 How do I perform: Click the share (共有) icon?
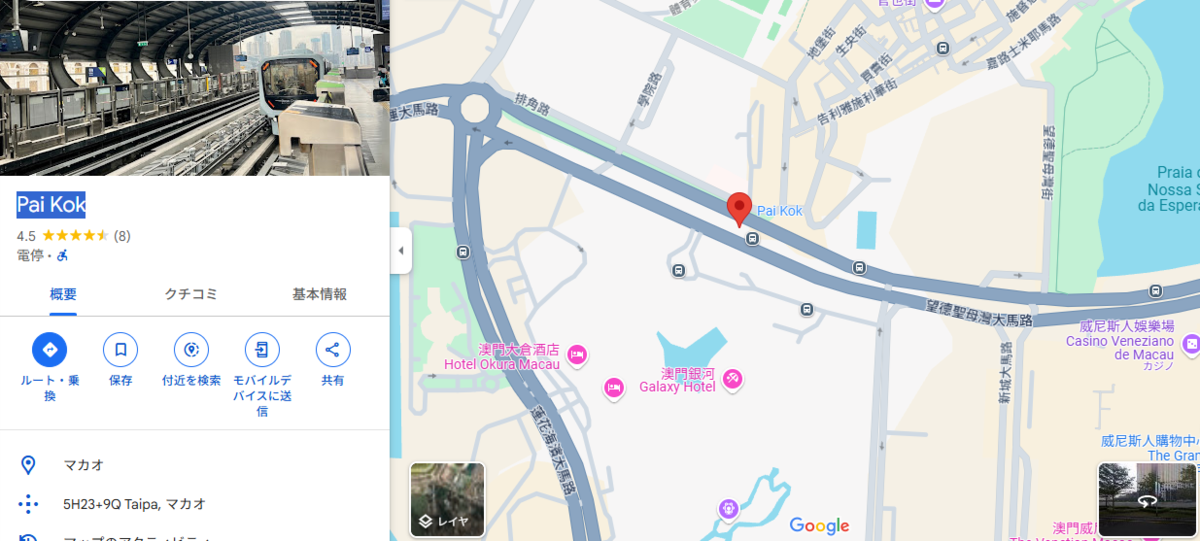(x=333, y=349)
